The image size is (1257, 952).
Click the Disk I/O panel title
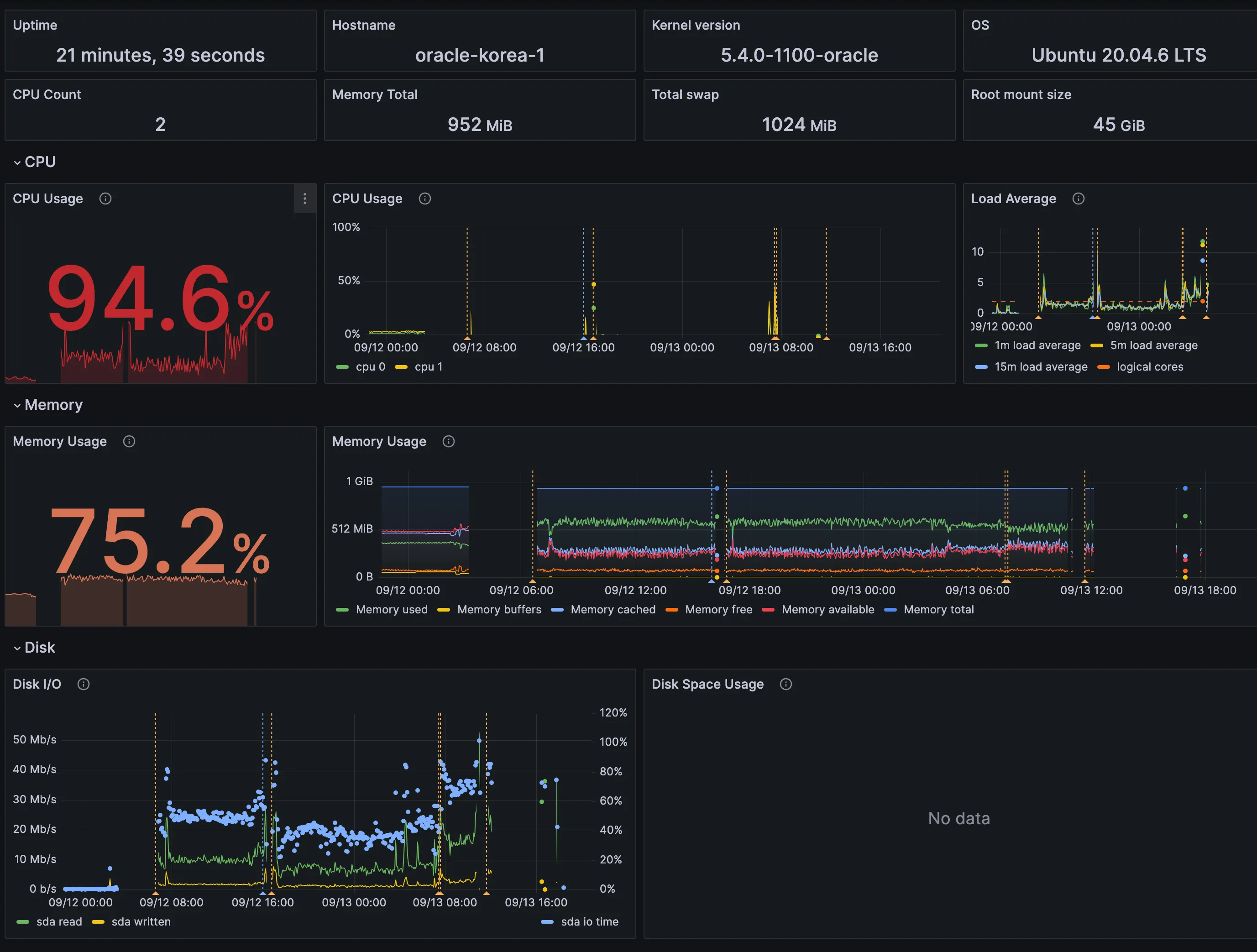(x=37, y=684)
